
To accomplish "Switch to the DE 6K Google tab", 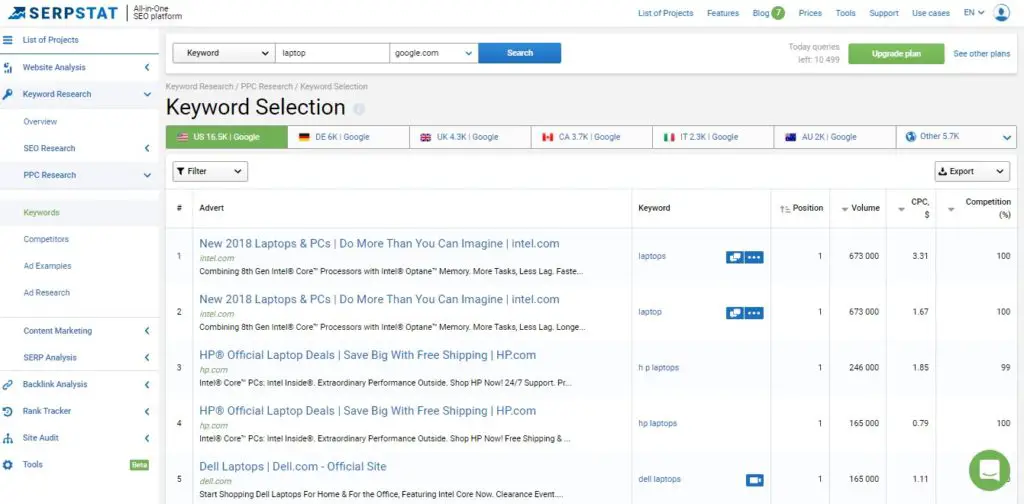I will [x=348, y=137].
